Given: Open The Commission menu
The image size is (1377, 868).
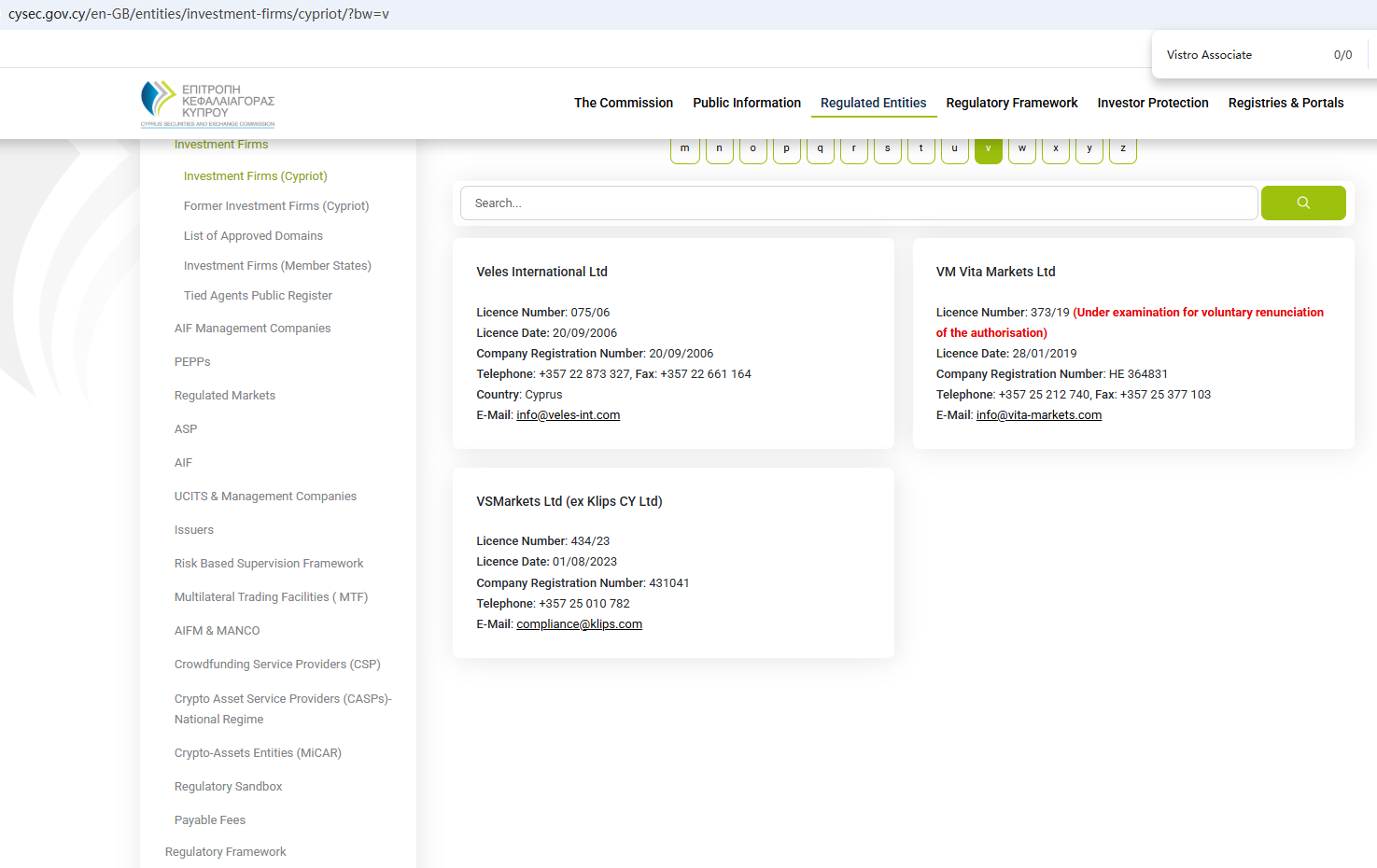Looking at the screenshot, I should point(623,103).
